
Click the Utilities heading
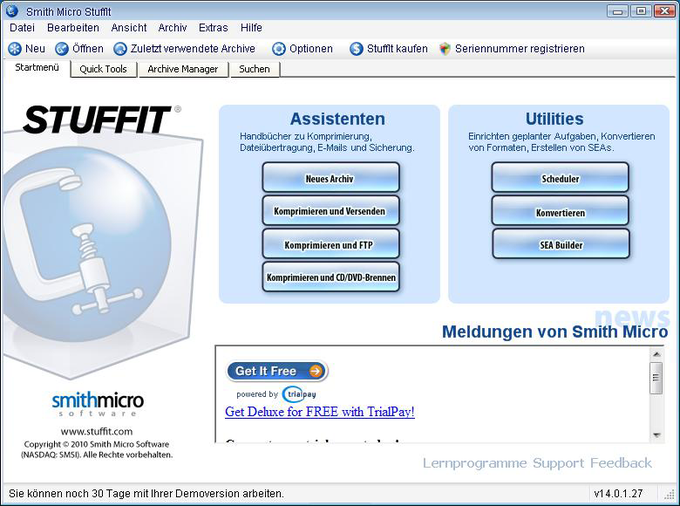(x=555, y=119)
